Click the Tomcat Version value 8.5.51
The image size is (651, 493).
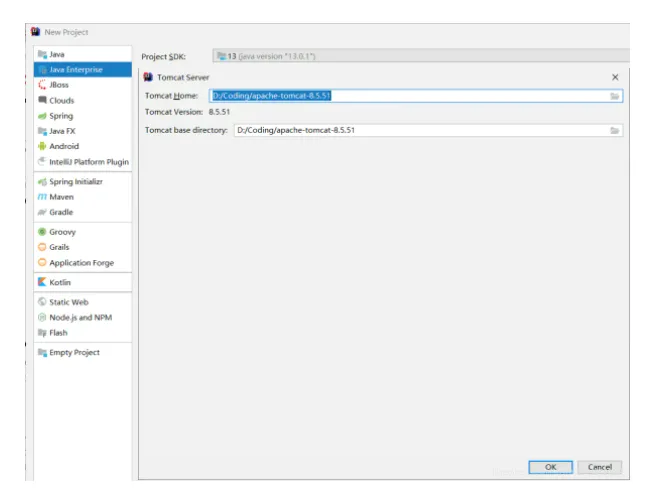coord(219,112)
